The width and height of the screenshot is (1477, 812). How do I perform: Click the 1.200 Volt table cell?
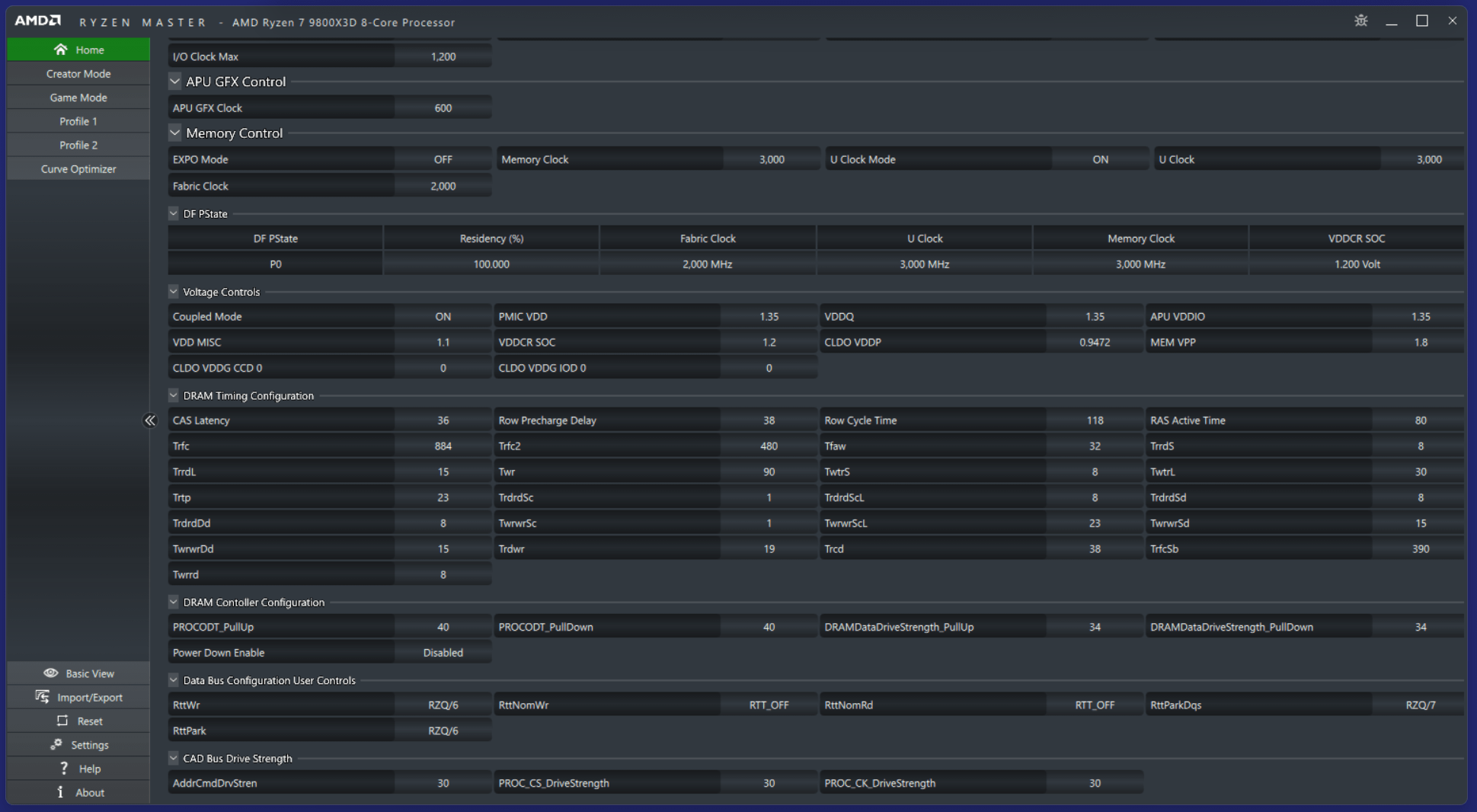click(x=1357, y=264)
